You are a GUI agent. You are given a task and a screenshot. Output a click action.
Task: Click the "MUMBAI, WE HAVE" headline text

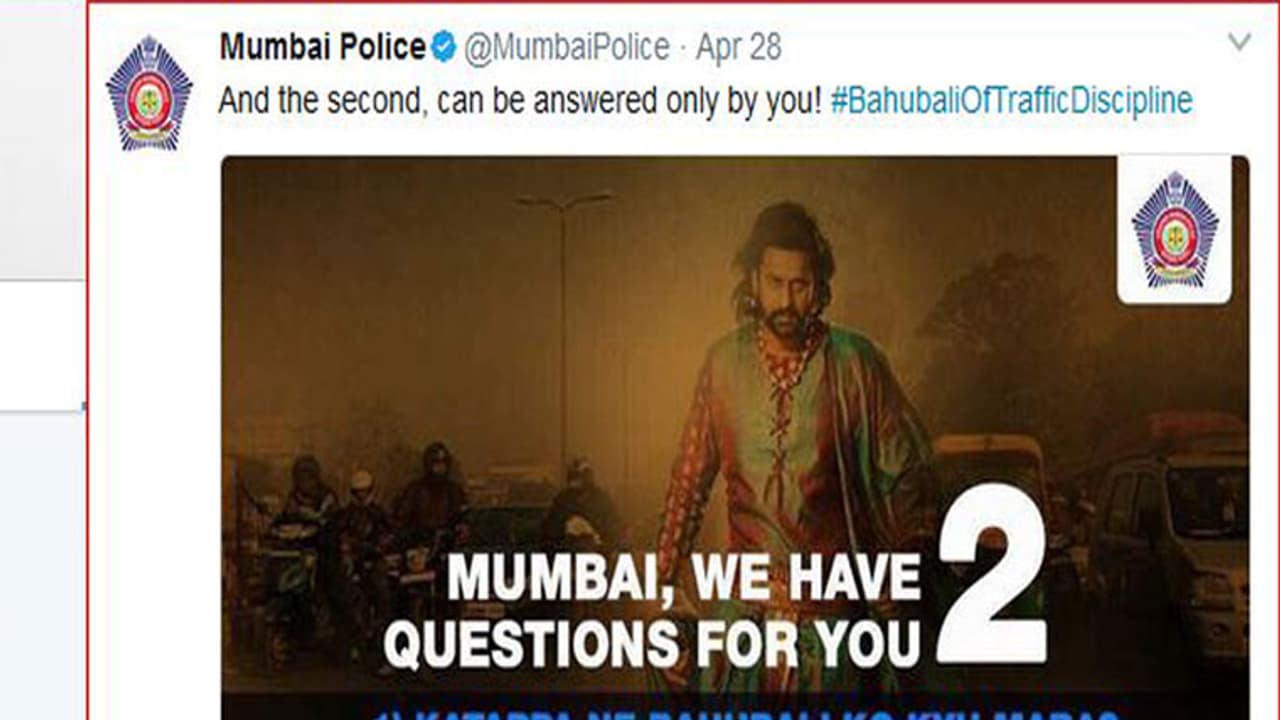coord(683,577)
